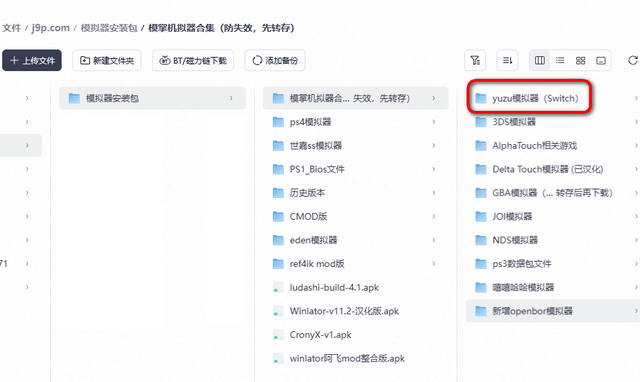
Task: Select Winlator-v11.2-汉化版.apk file
Action: point(356,311)
